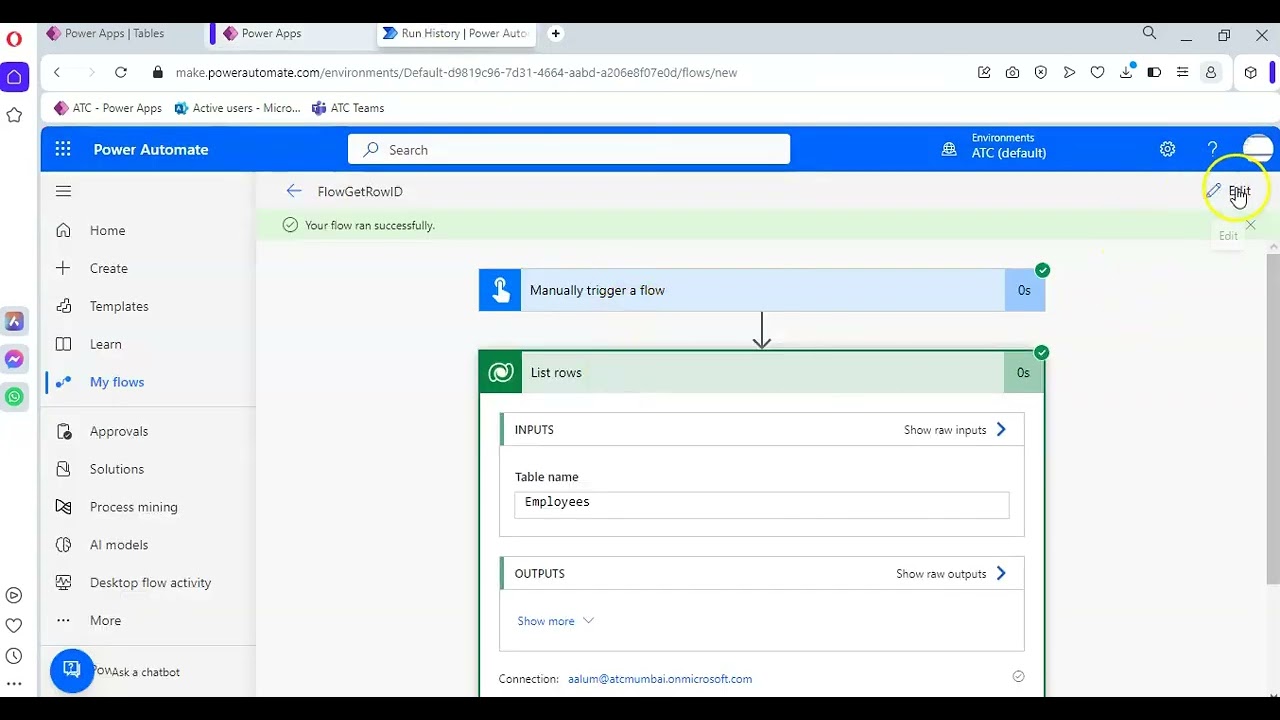Viewport: 1280px width, 720px height.
Task: Open a new browser tab
Action: click(555, 33)
